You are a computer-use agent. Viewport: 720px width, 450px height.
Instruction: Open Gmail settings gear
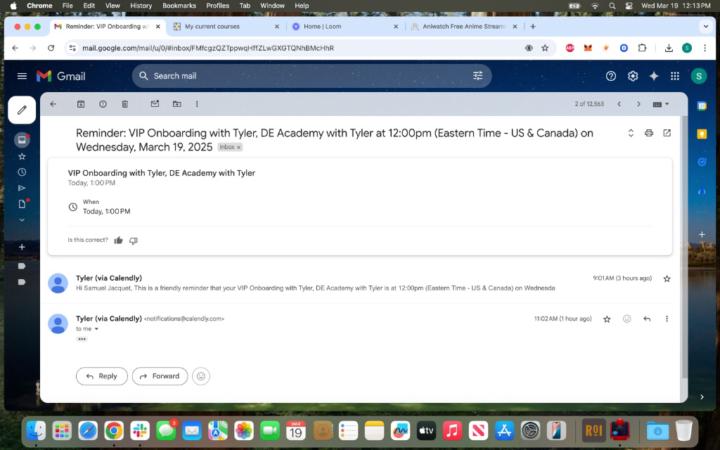click(x=632, y=76)
